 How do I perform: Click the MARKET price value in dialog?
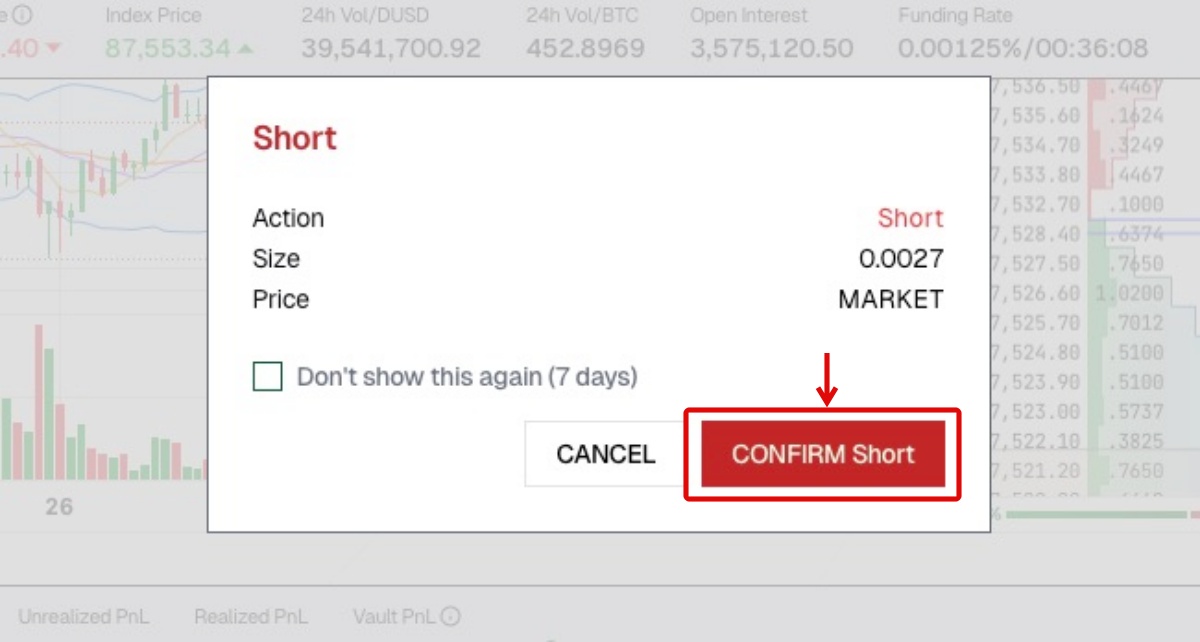[890, 299]
